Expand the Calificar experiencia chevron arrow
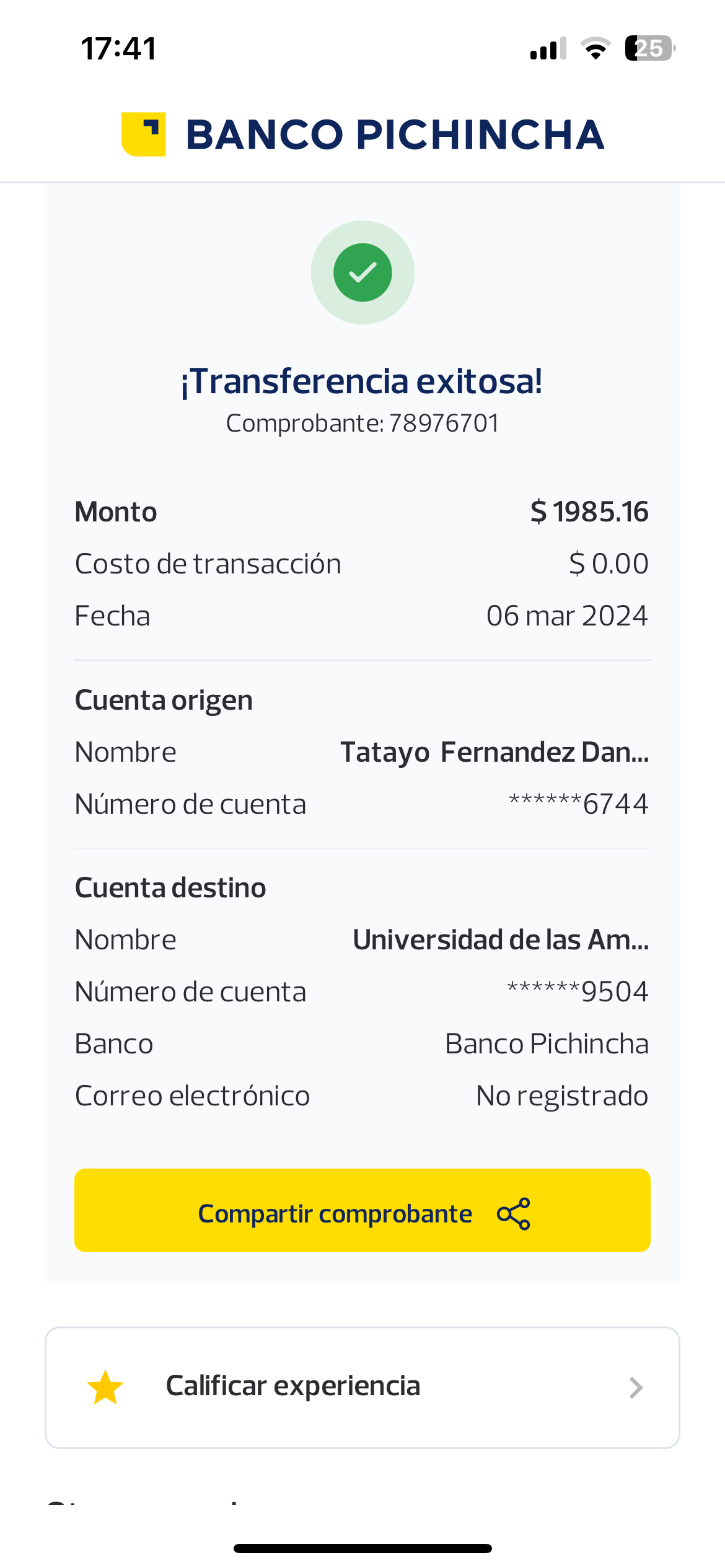 635,1388
